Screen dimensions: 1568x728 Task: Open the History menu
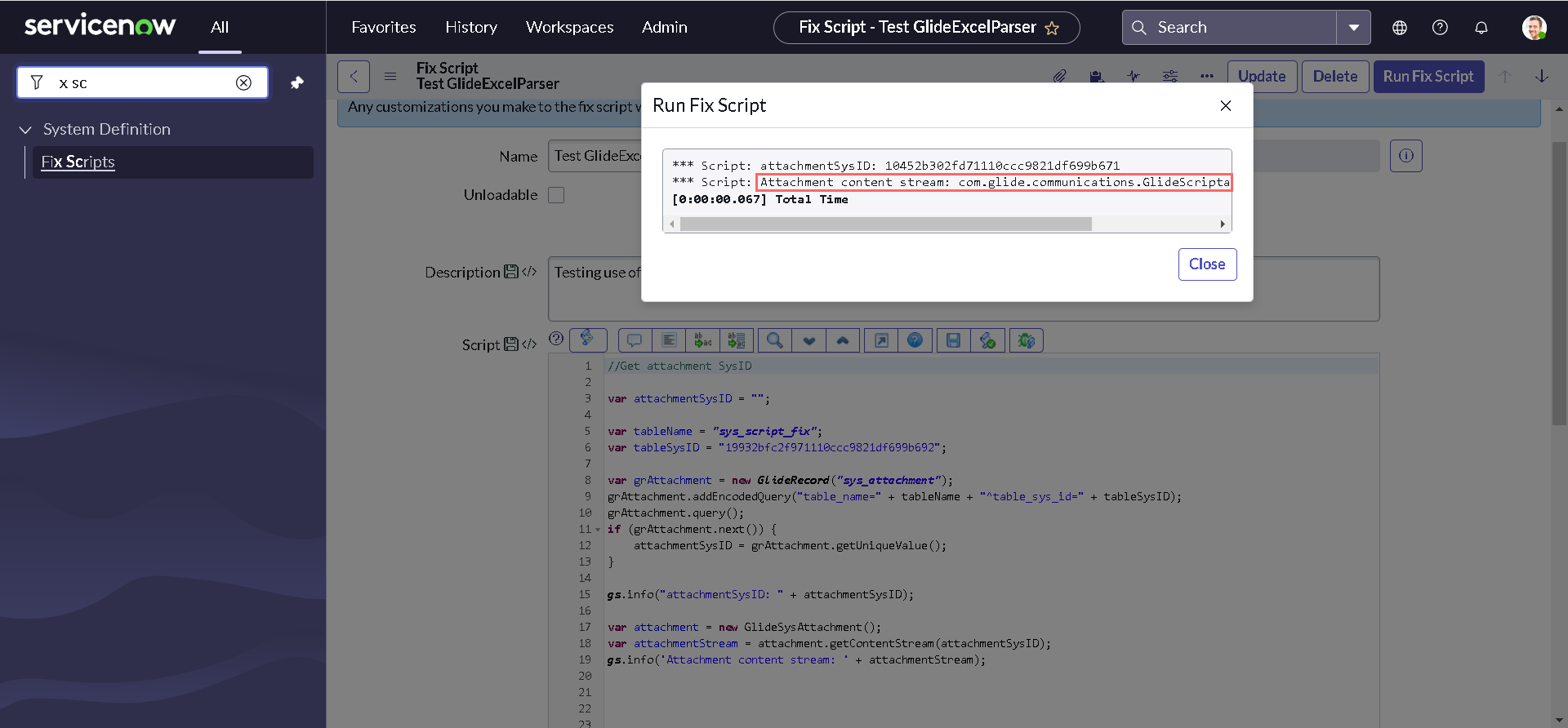tap(471, 27)
